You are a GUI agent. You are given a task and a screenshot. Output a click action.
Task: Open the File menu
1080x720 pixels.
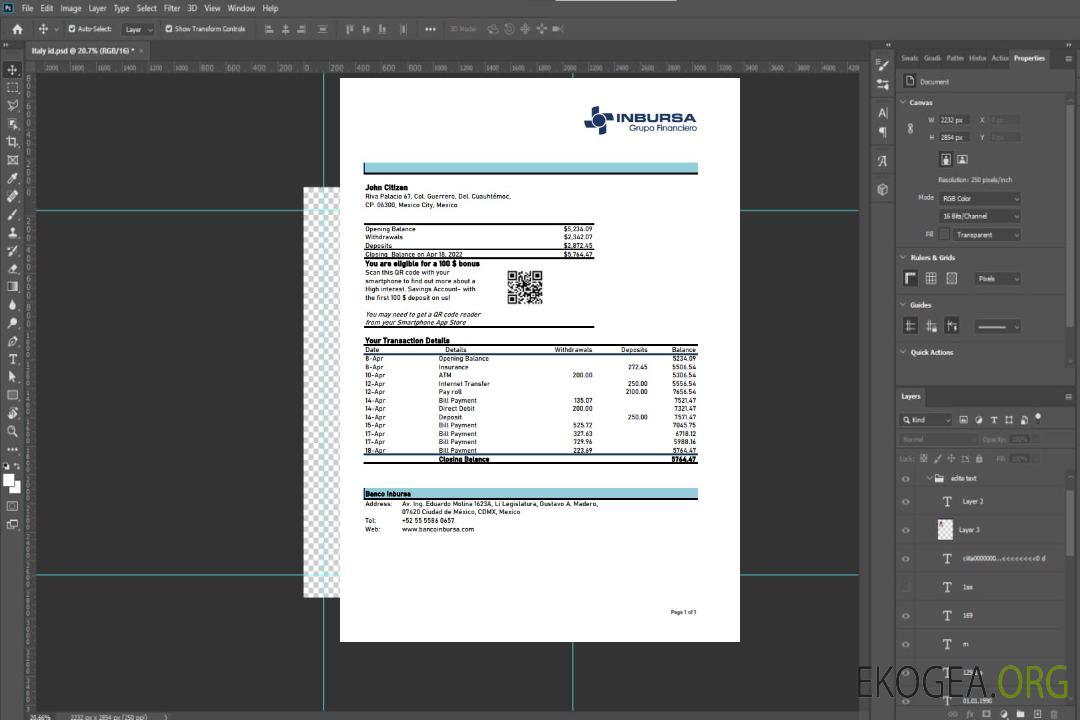coord(27,8)
